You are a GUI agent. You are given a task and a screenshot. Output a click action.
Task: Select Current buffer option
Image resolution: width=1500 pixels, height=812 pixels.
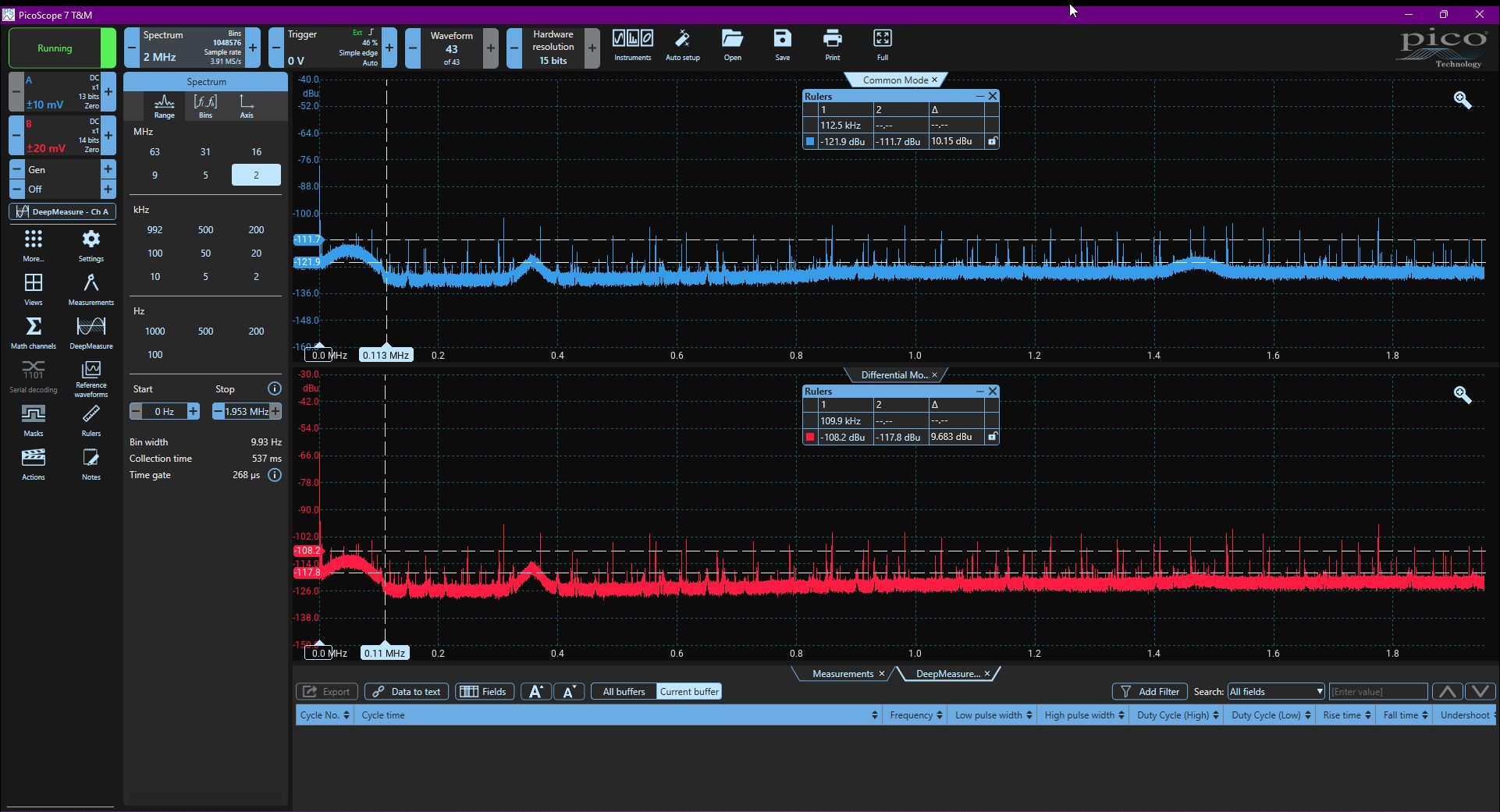[689, 692]
